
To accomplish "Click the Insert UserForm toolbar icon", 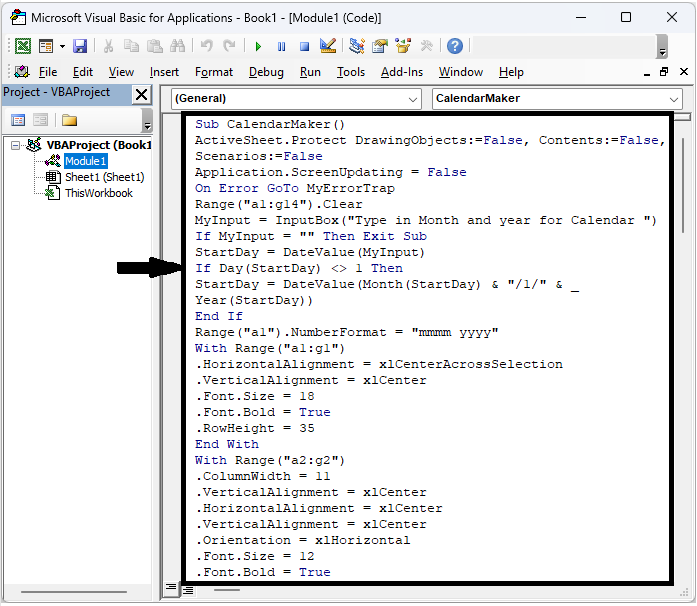I will pyautogui.click(x=45, y=46).
